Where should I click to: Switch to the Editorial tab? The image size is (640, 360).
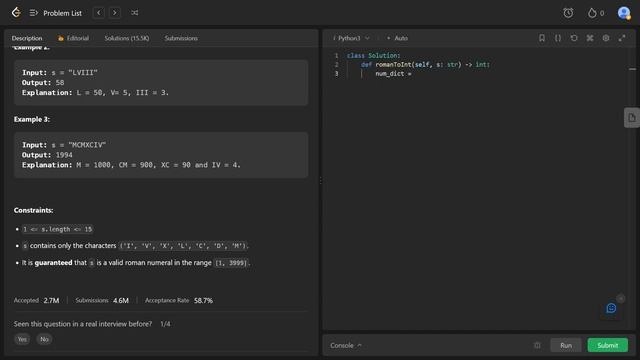[x=73, y=38]
